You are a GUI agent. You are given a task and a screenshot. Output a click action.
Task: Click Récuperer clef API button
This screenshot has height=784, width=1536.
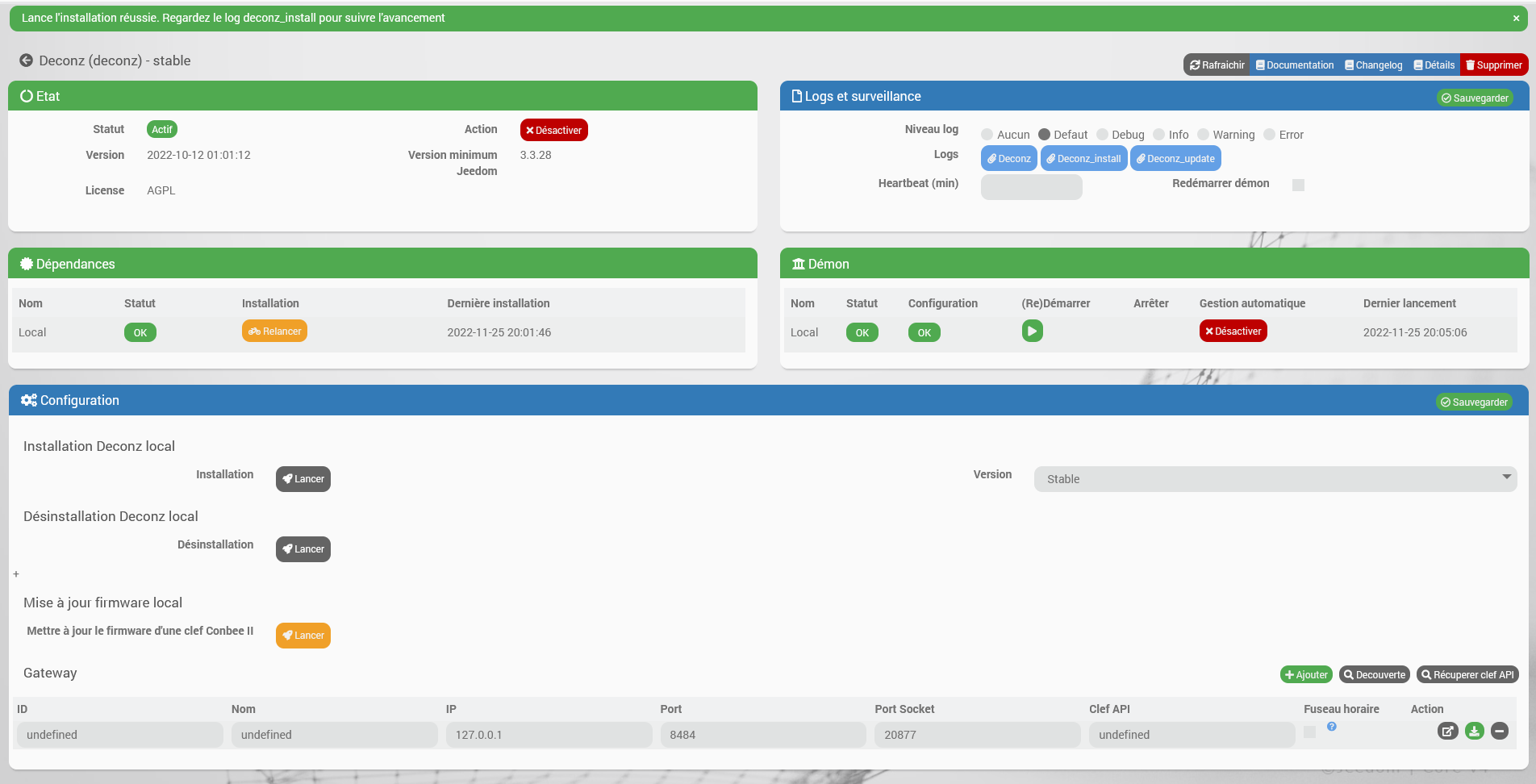tap(1467, 675)
